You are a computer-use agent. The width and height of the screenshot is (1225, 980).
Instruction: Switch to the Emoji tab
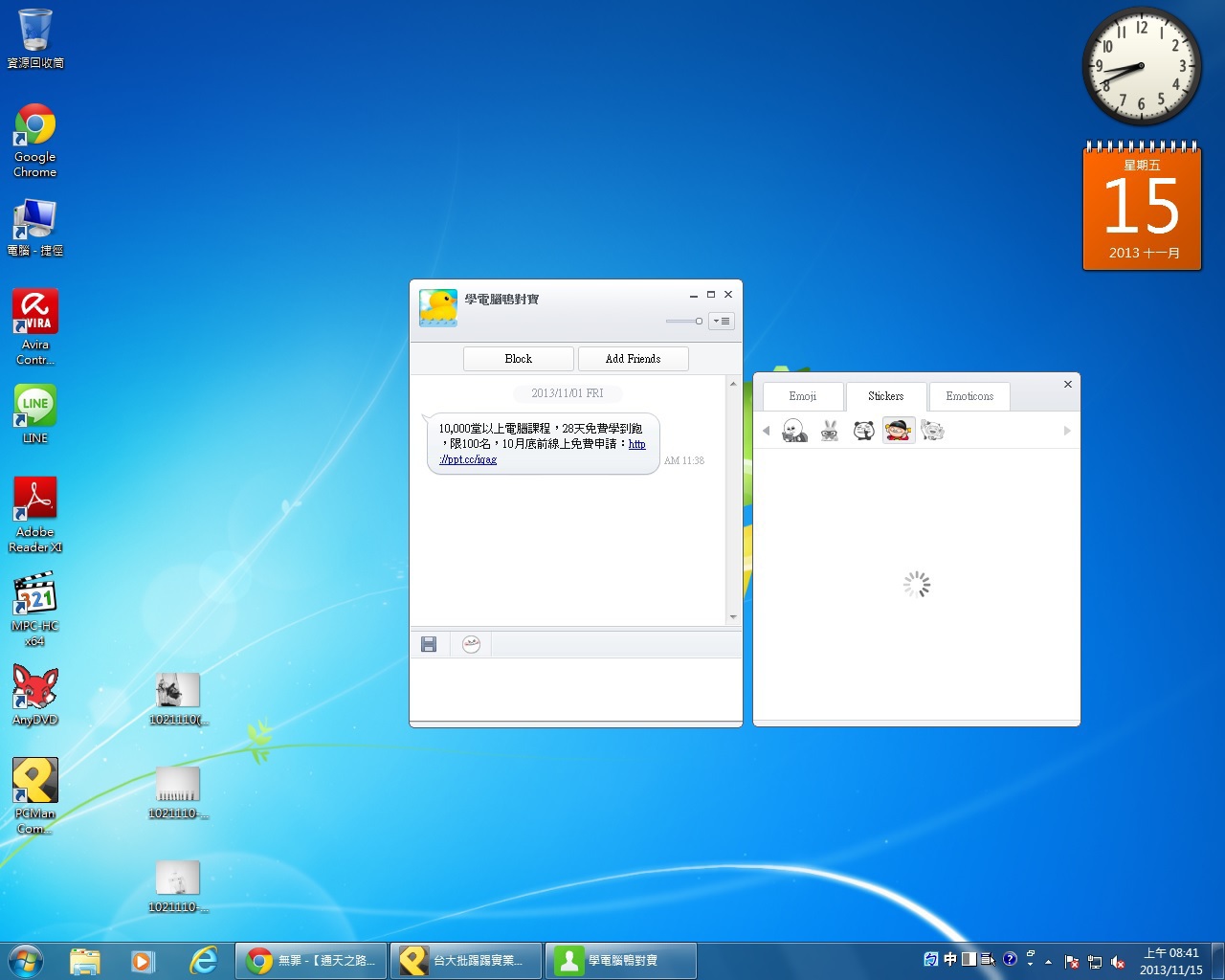pyautogui.click(x=803, y=396)
